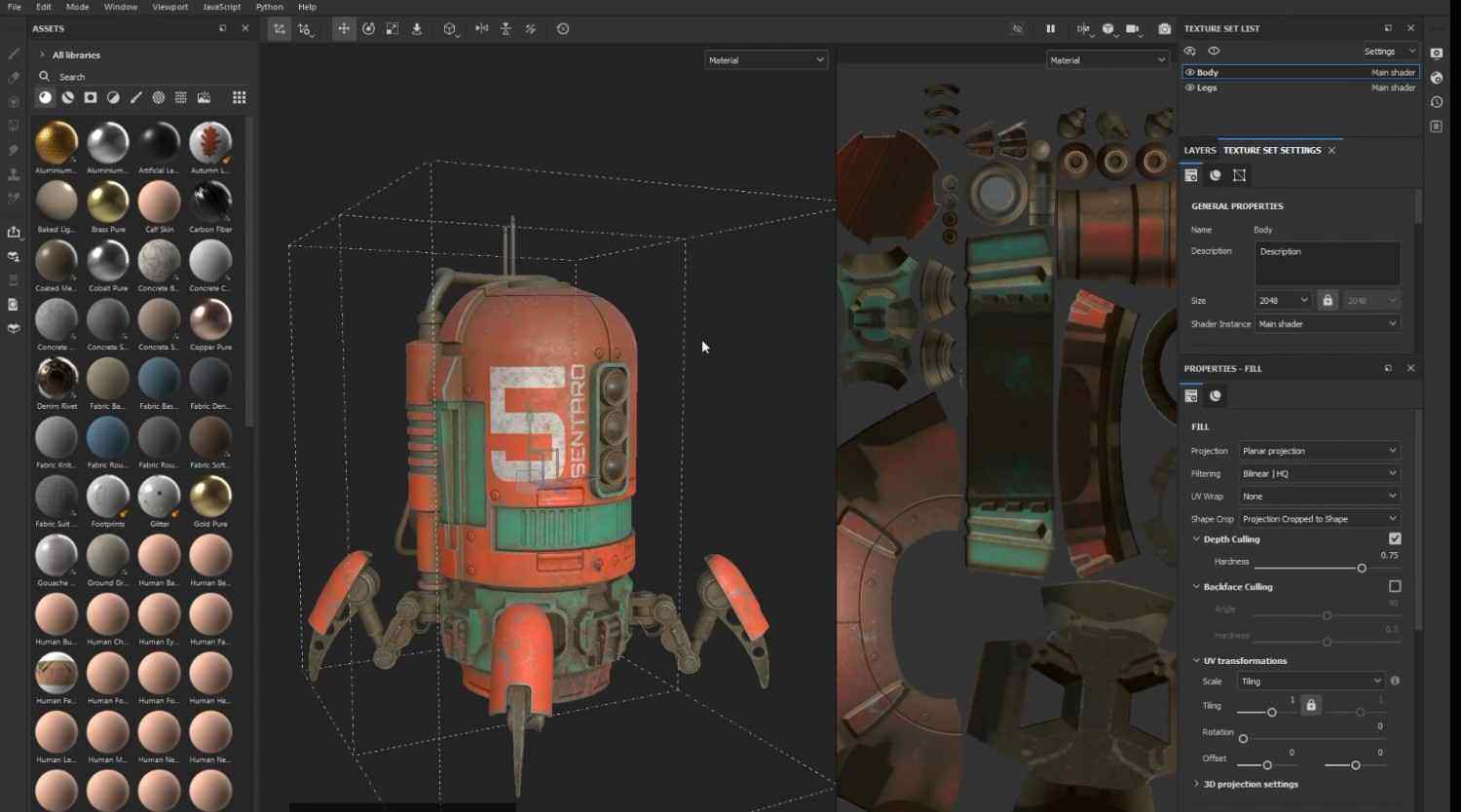Toggle the crossed-out eye hide icon
Image resolution: width=1461 pixels, height=812 pixels.
click(x=1018, y=29)
